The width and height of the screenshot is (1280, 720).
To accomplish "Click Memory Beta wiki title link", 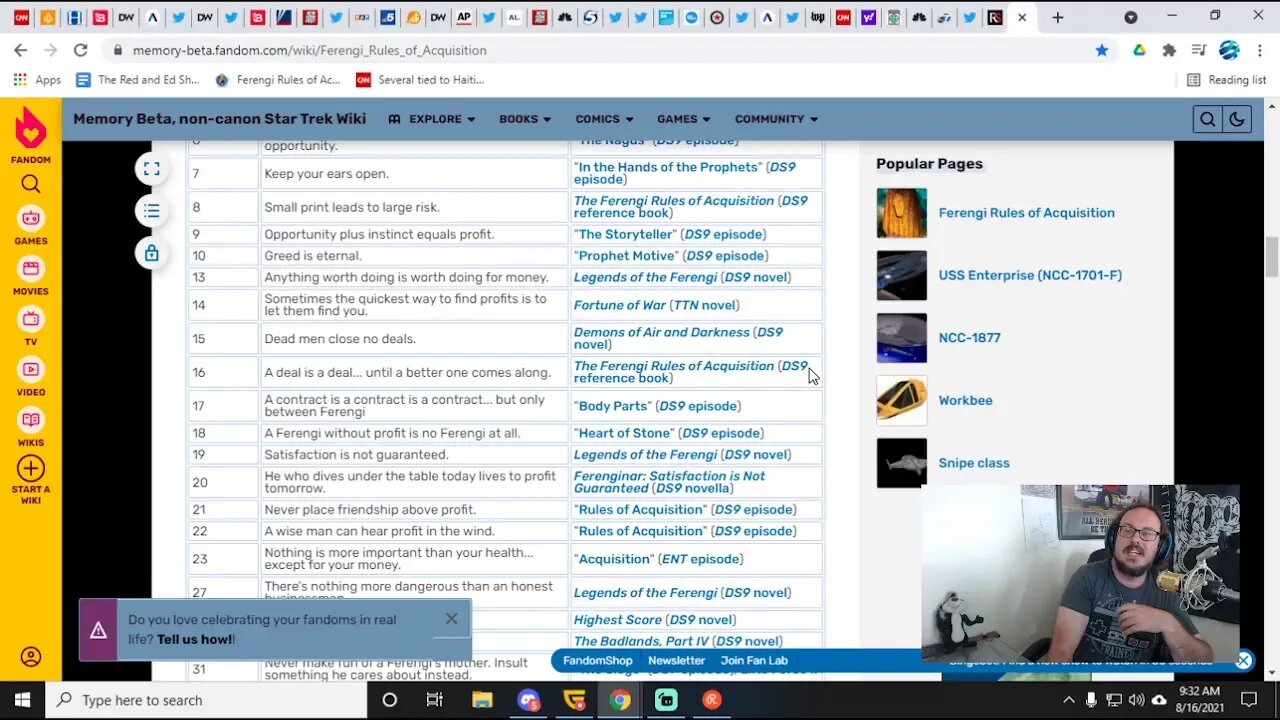I will tap(220, 119).
